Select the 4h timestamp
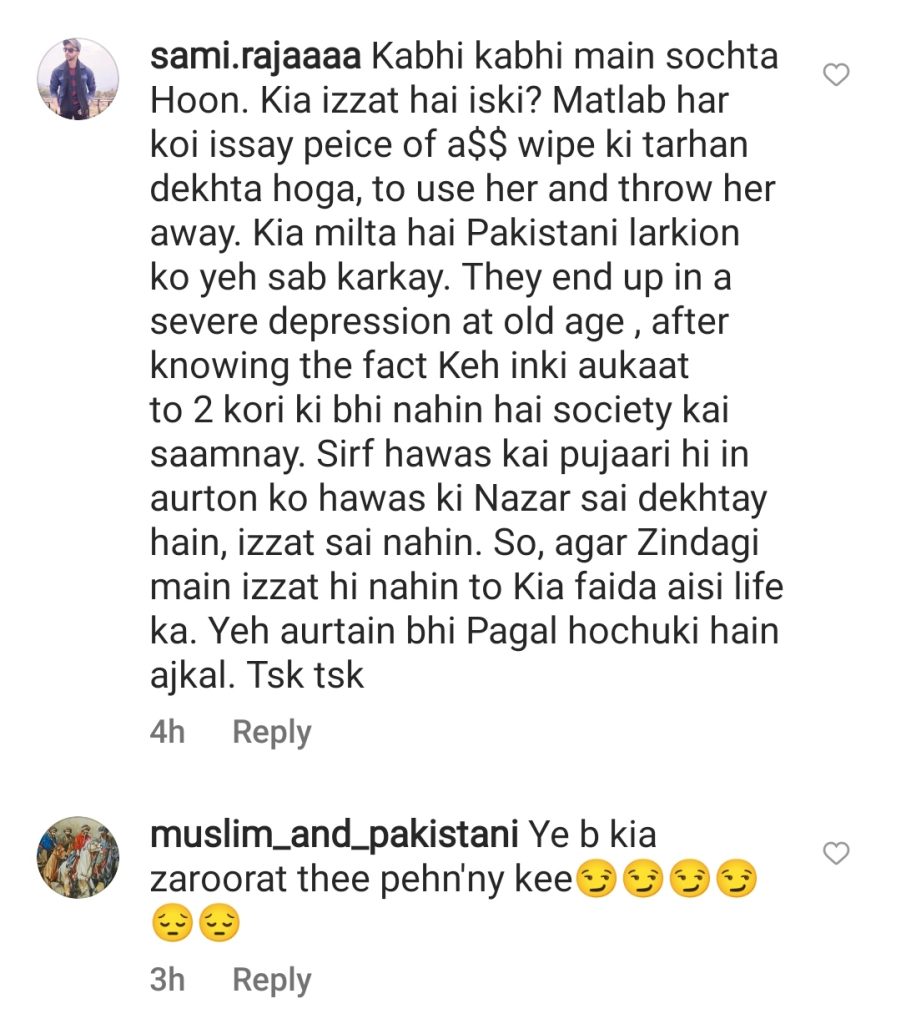Image resolution: width=901 pixels, height=1024 pixels. point(167,731)
